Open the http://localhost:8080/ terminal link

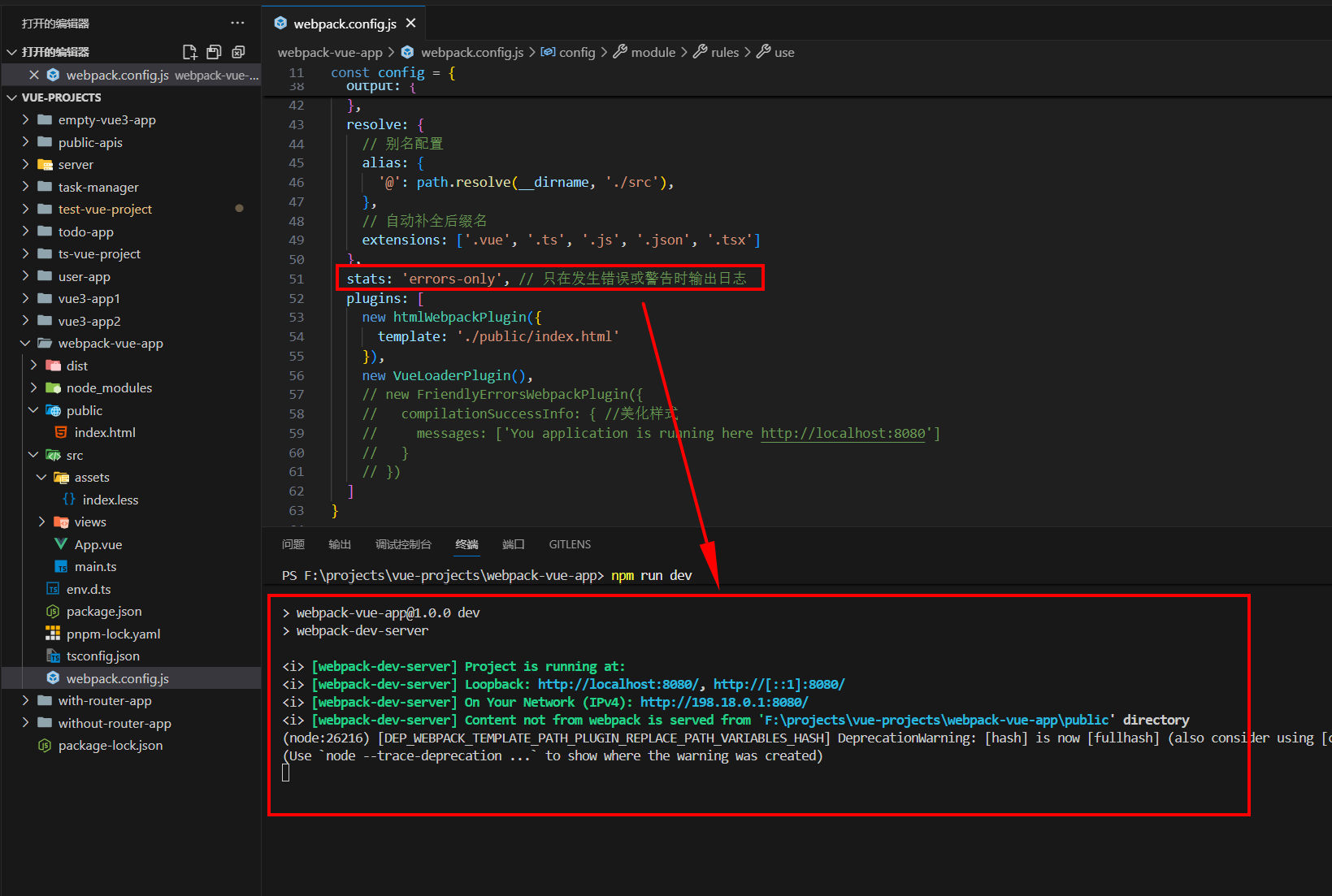point(618,684)
